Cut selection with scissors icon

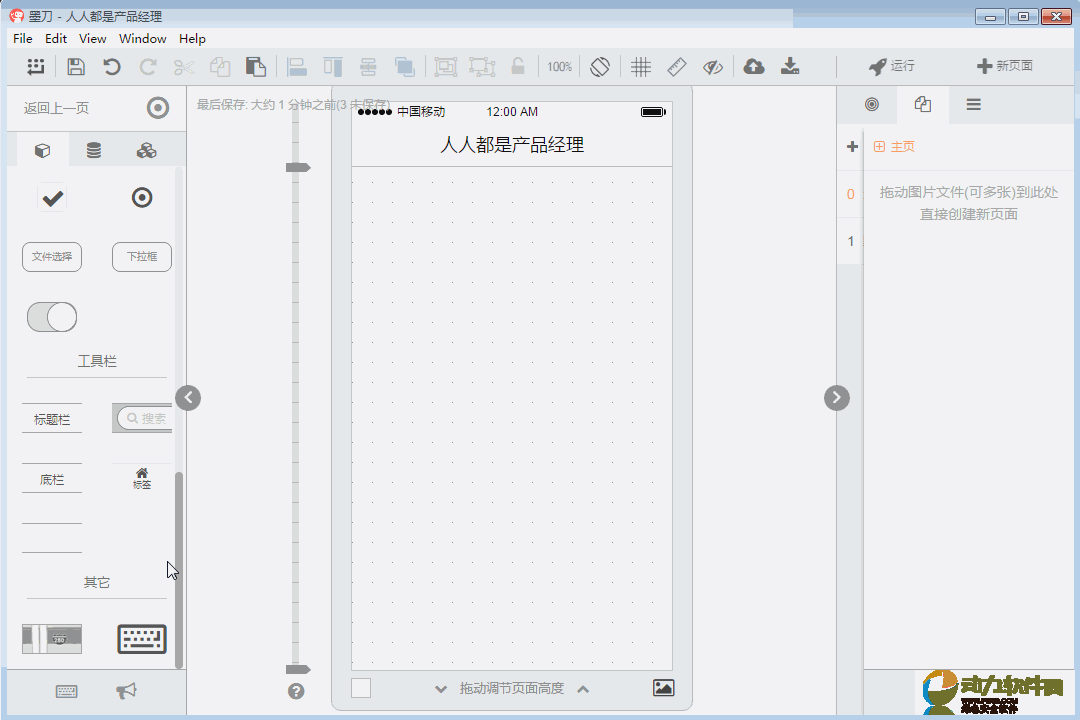(x=184, y=67)
